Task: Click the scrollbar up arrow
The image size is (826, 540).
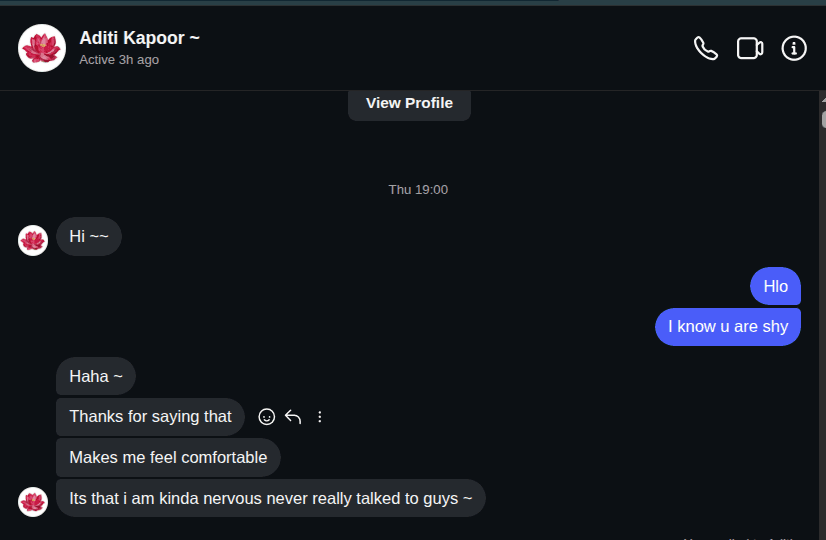Action: (x=822, y=100)
